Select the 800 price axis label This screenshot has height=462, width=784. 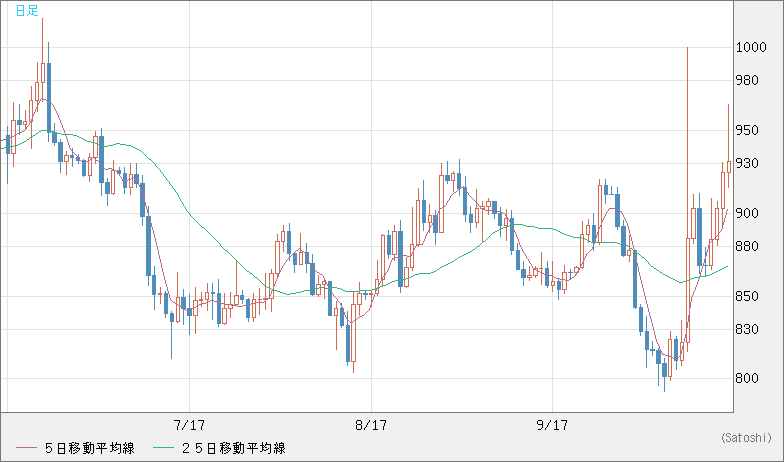[x=746, y=379]
